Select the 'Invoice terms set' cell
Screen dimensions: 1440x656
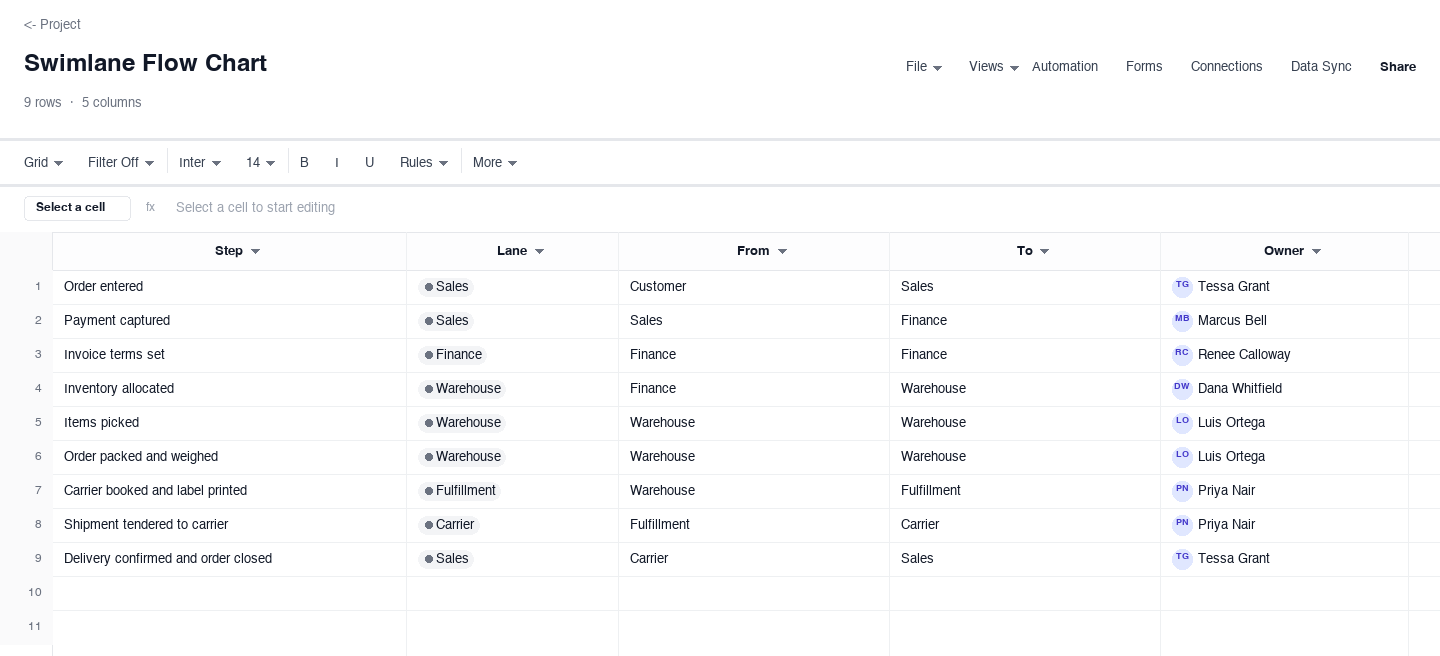point(229,355)
